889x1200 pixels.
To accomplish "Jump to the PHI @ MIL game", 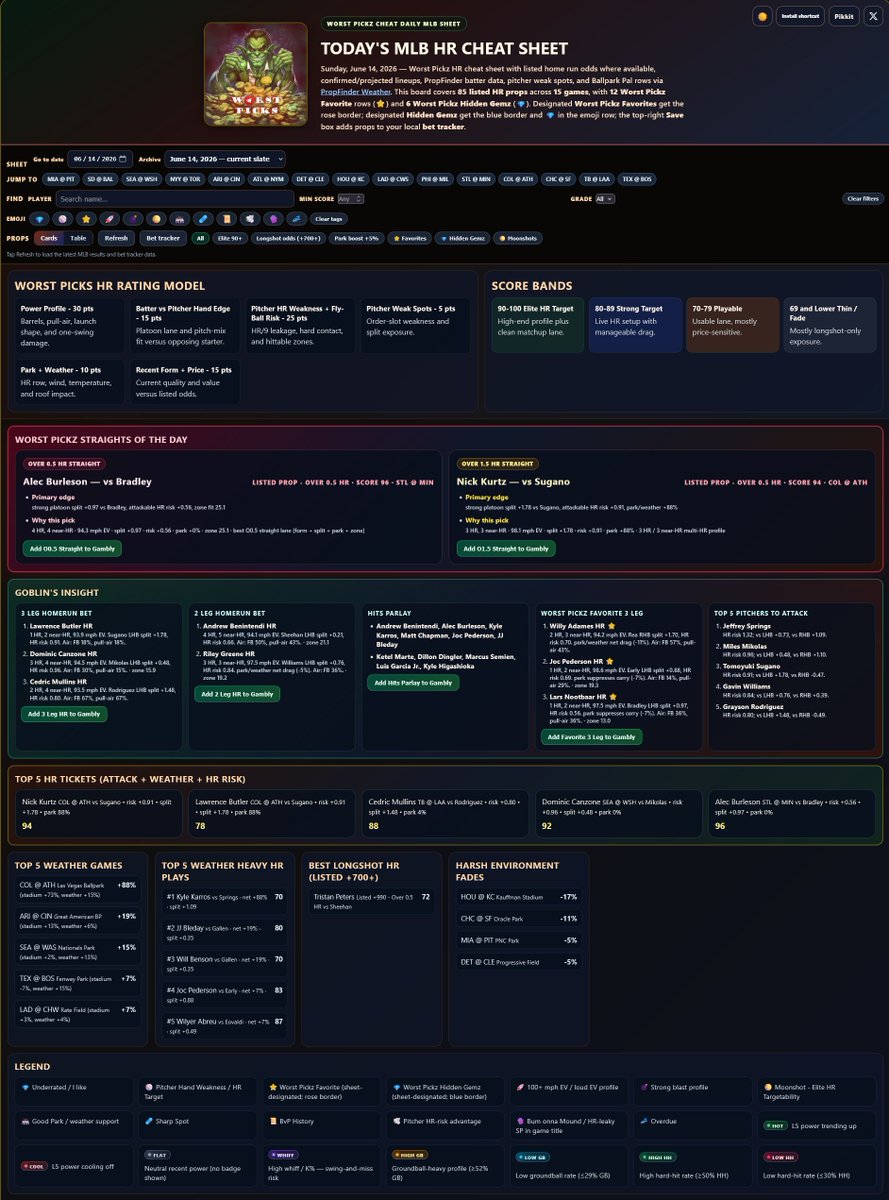I will [x=435, y=179].
